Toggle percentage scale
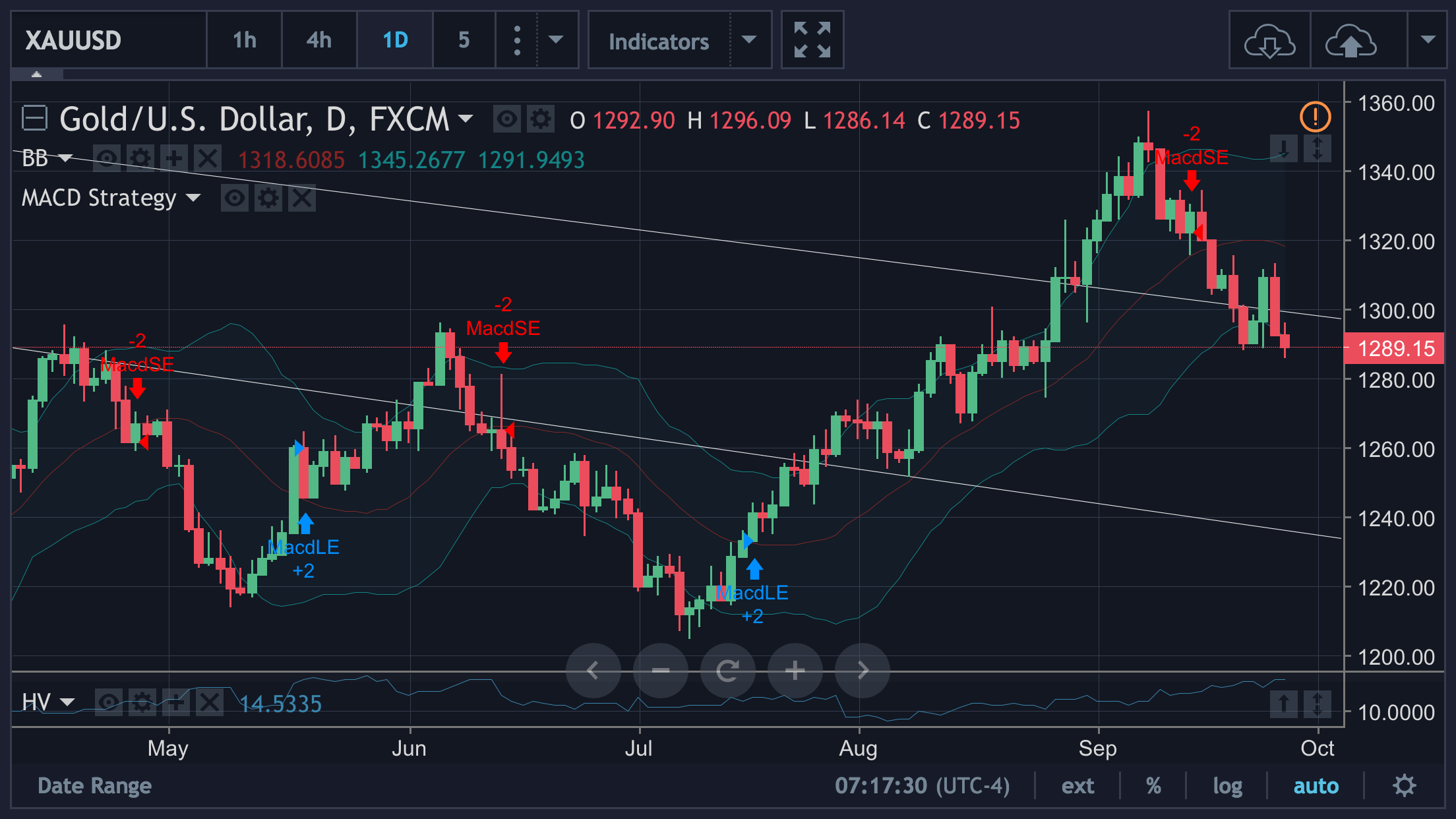 coord(1153,785)
